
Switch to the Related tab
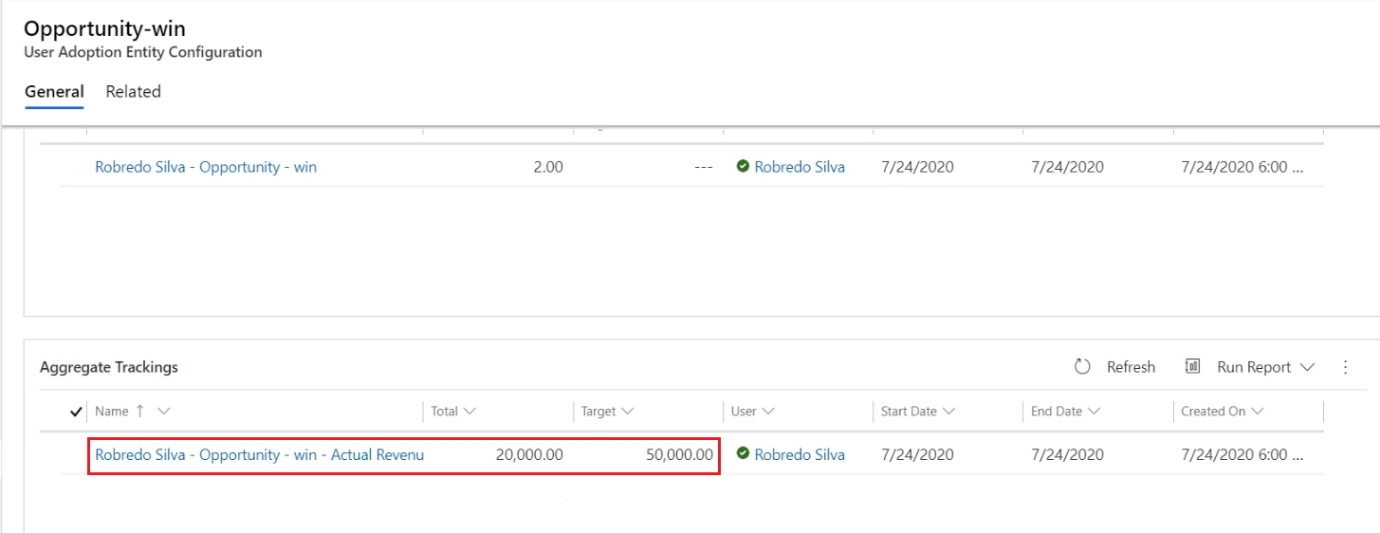click(x=133, y=91)
